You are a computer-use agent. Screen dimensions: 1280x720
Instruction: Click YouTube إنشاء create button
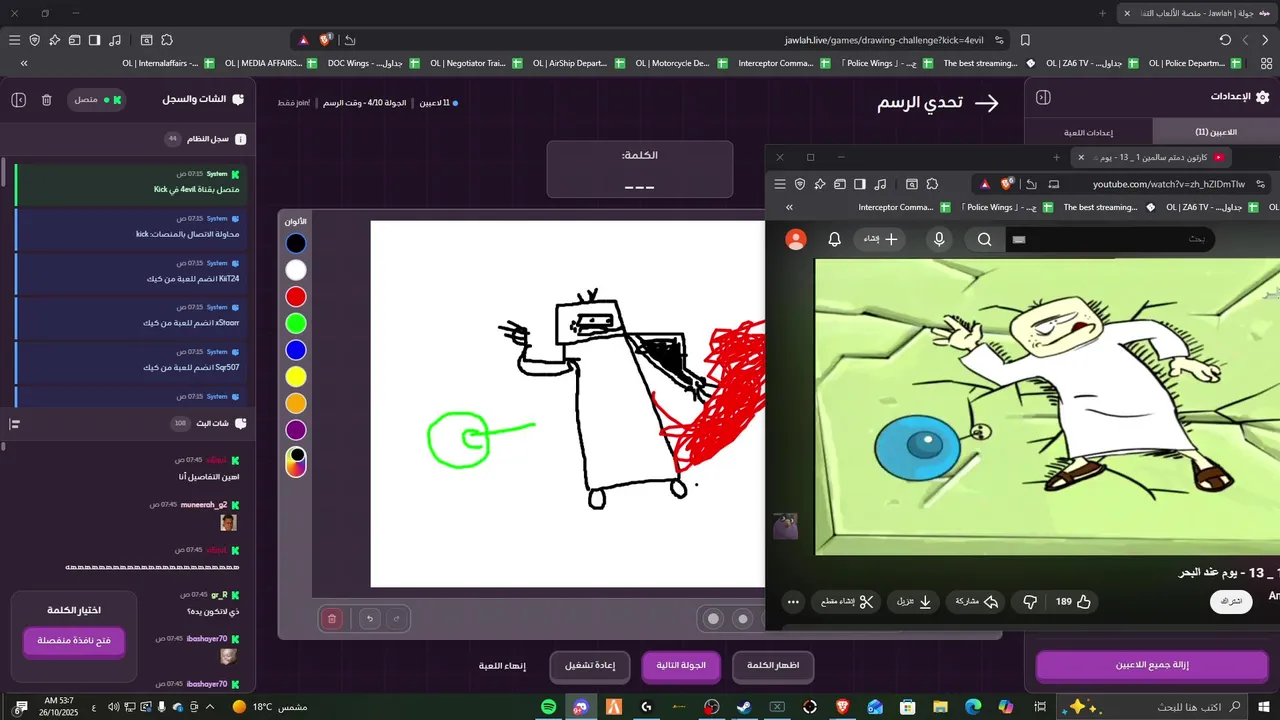[879, 240]
